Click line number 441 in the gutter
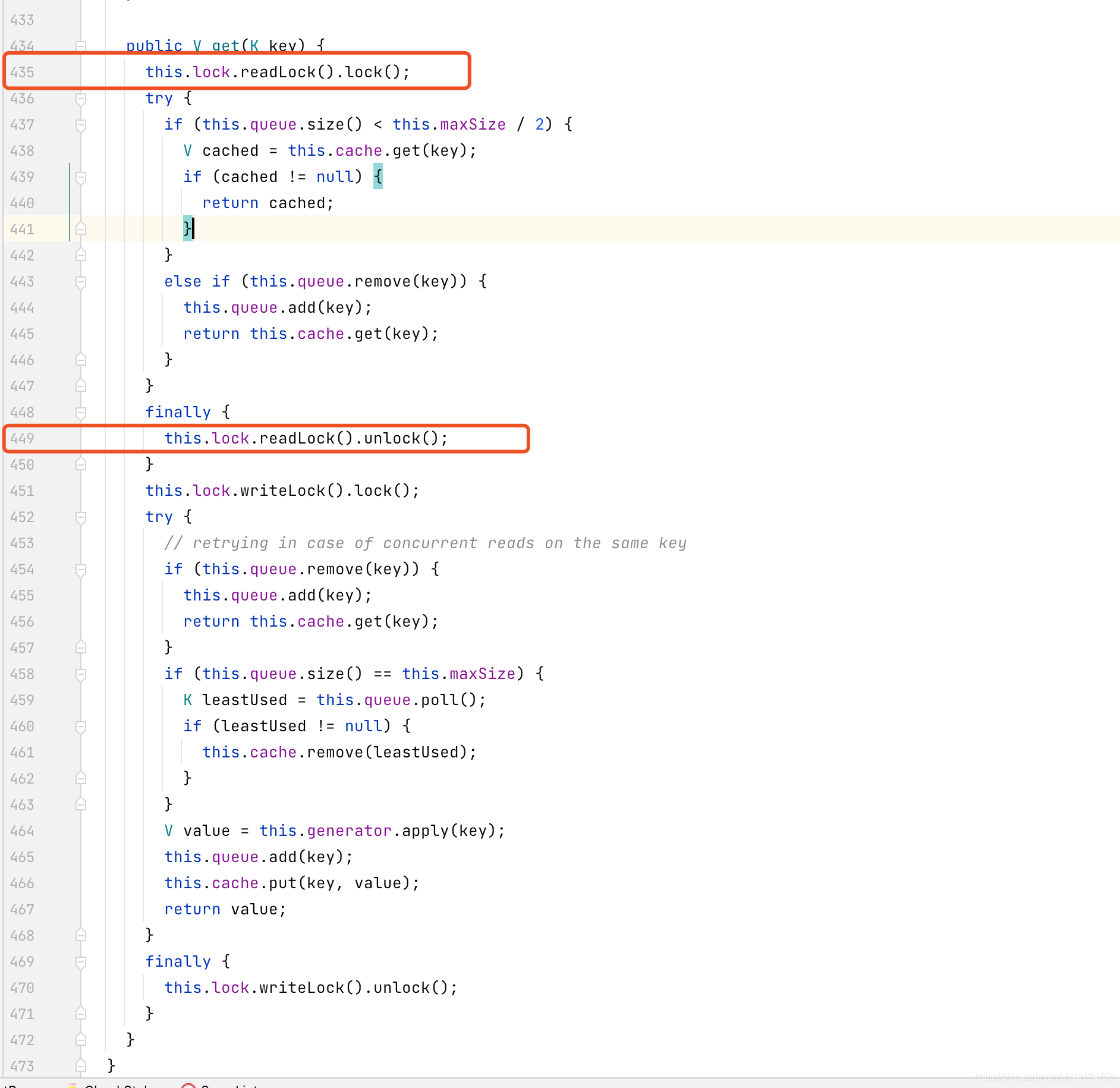The width and height of the screenshot is (1120, 1088). point(22,229)
